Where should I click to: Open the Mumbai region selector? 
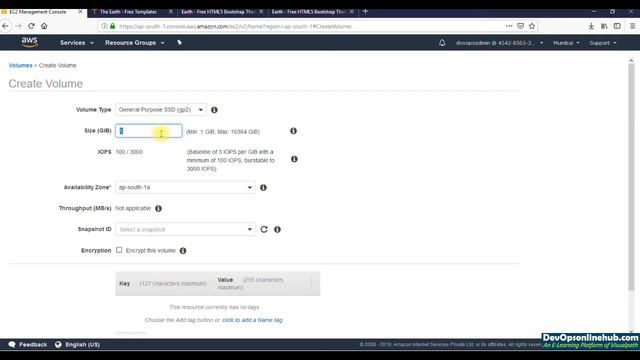coord(566,43)
